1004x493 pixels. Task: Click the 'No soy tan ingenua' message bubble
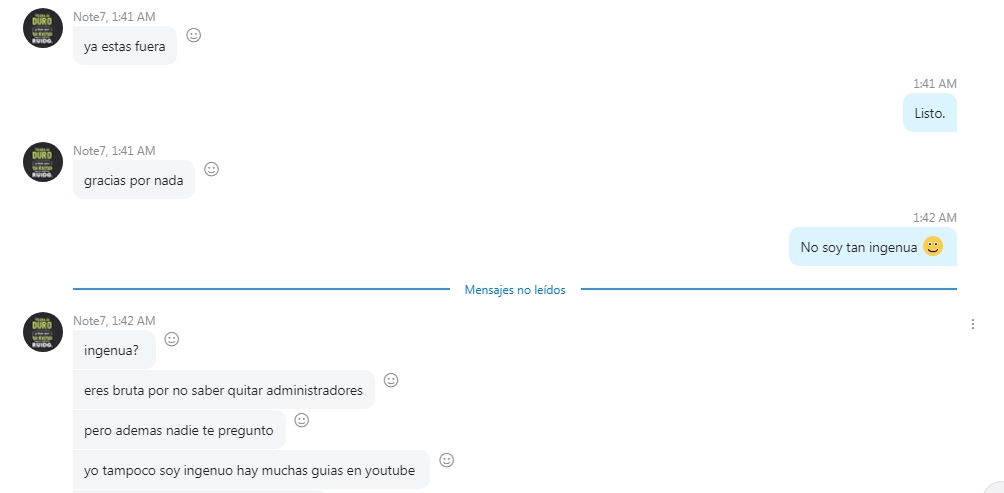coord(873,246)
